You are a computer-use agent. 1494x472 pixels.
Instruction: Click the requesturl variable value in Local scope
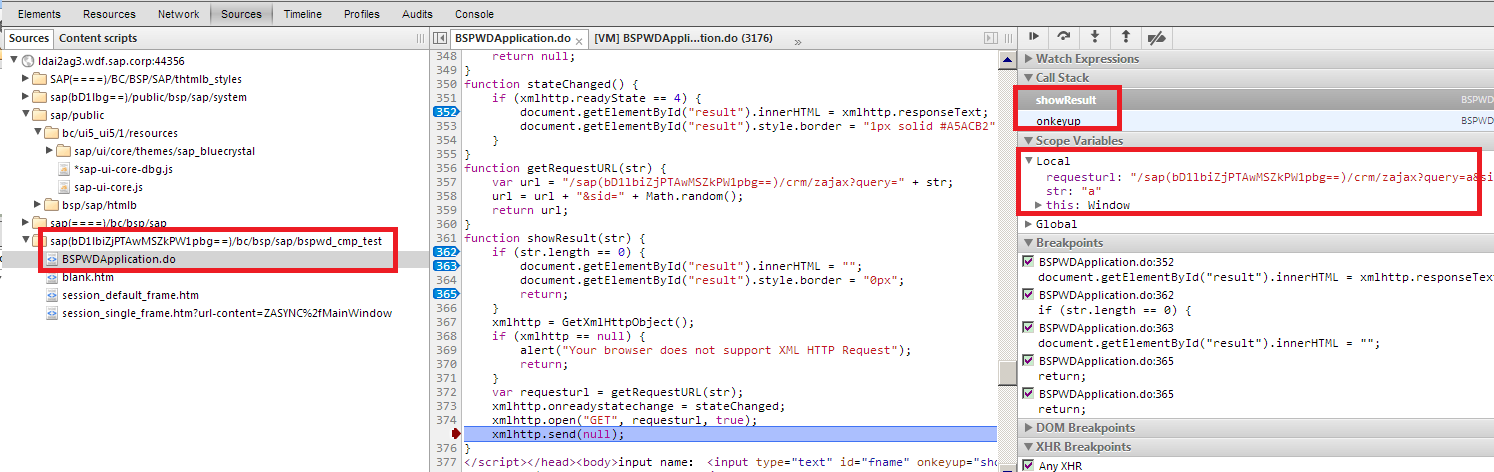click(x=1310, y=176)
